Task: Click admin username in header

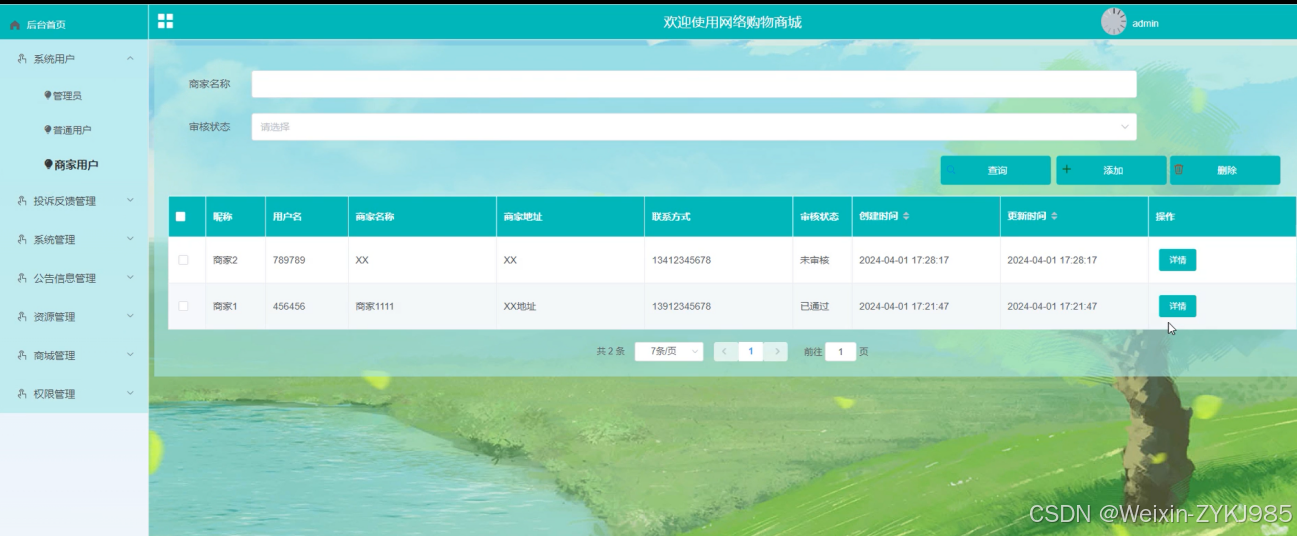Action: 1145,23
